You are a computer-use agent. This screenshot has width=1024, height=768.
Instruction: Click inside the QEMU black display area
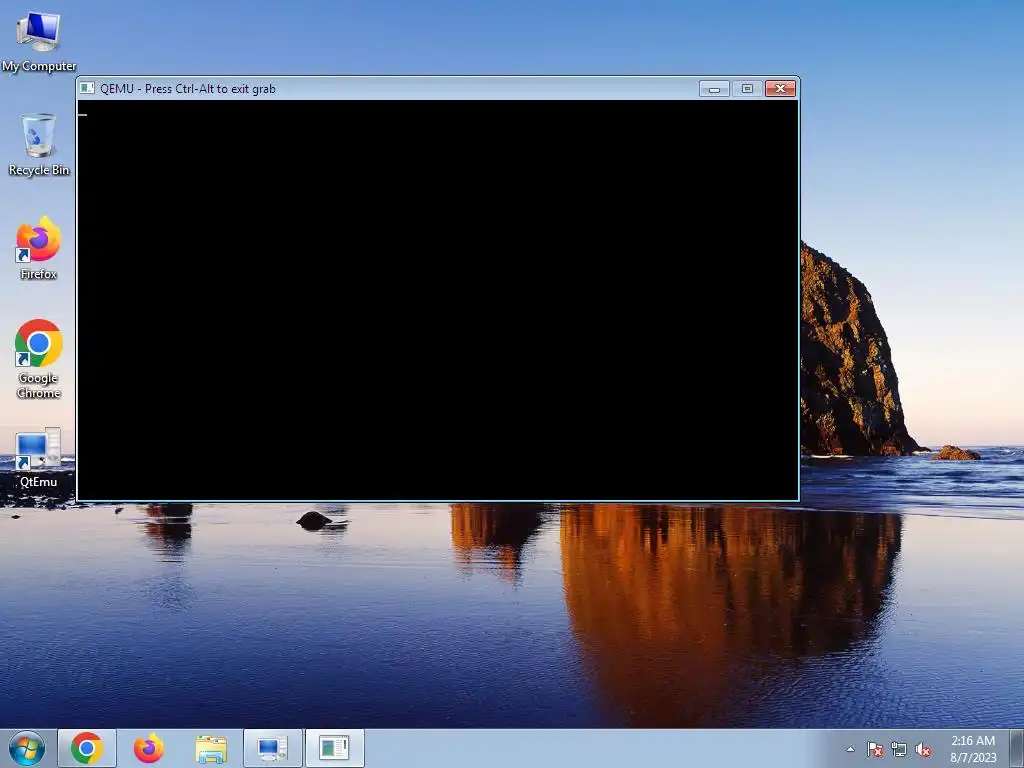[x=438, y=300]
